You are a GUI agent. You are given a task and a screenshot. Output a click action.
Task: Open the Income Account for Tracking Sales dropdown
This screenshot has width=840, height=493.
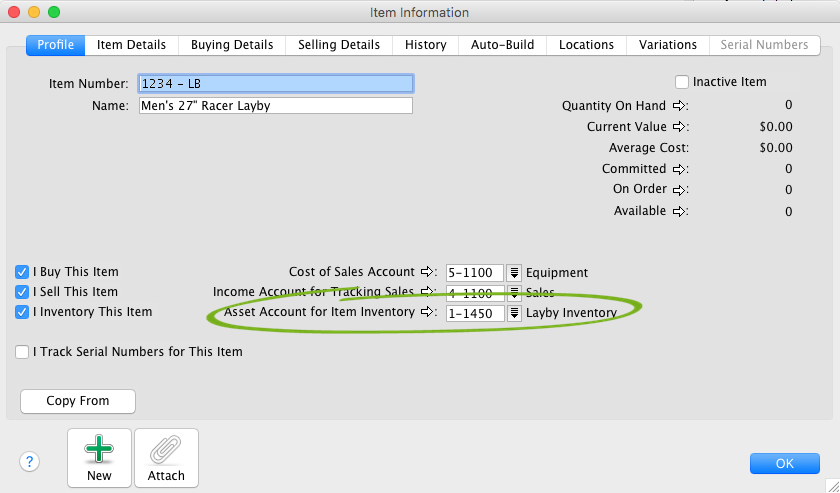click(x=514, y=293)
